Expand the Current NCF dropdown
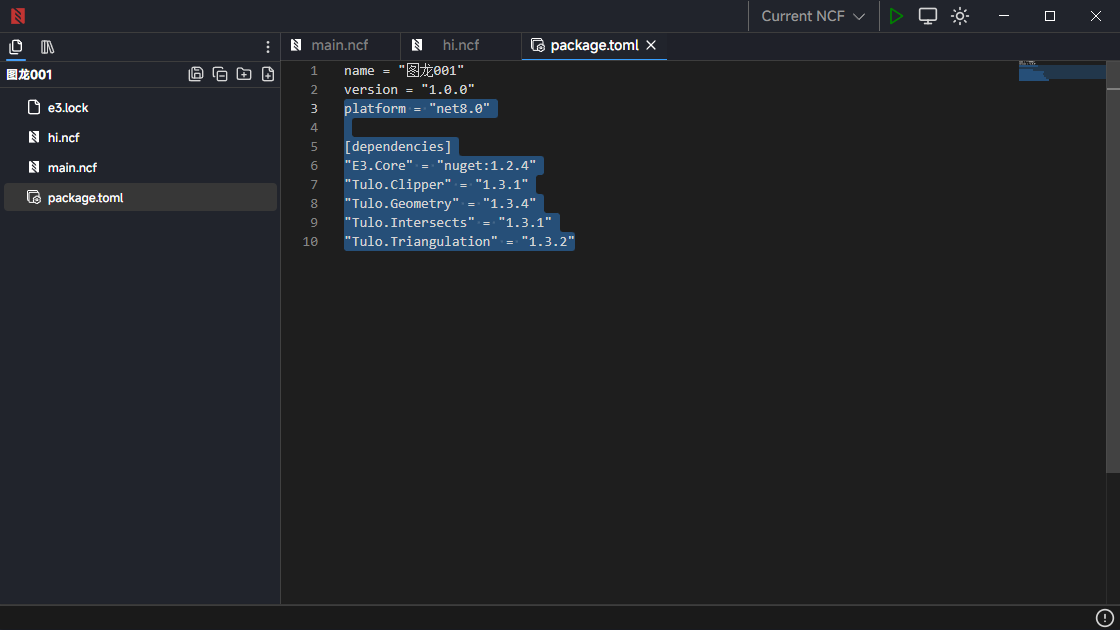Screen dimensions: 1120x630 coord(812,16)
